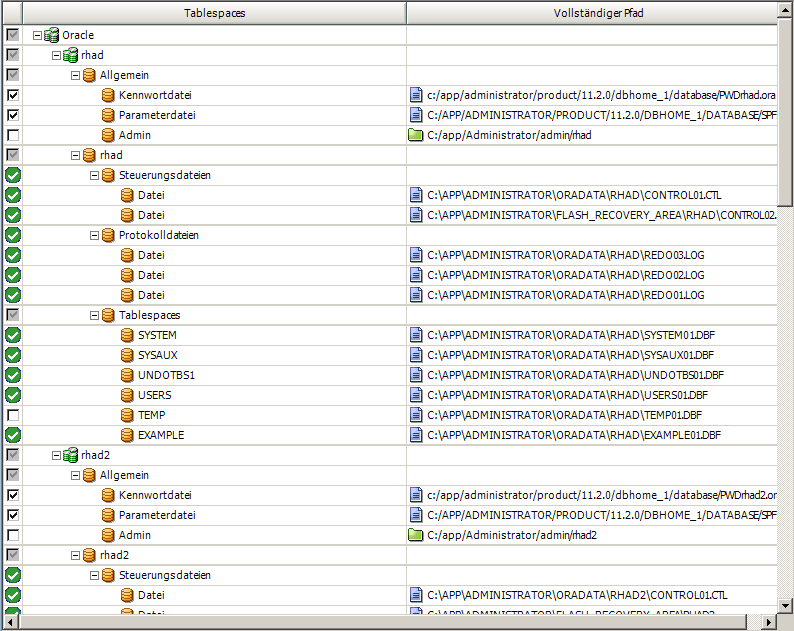Check the Admin checkbox under rhad Allgemein
Screen dimensions: 794x631
13,135
